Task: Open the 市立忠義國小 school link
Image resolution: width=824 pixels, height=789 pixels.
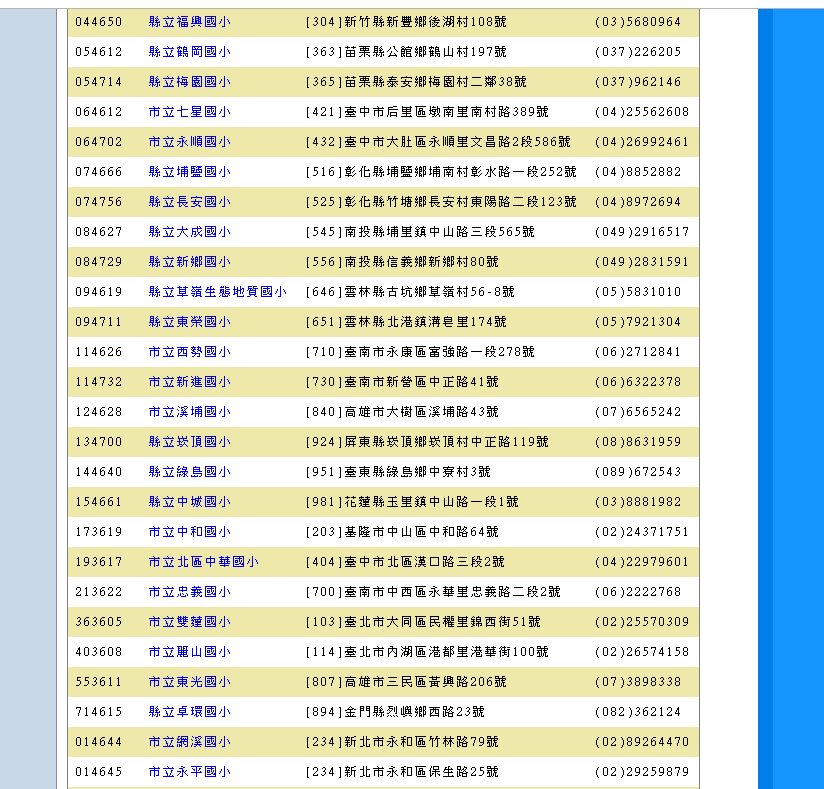Action: click(x=189, y=592)
